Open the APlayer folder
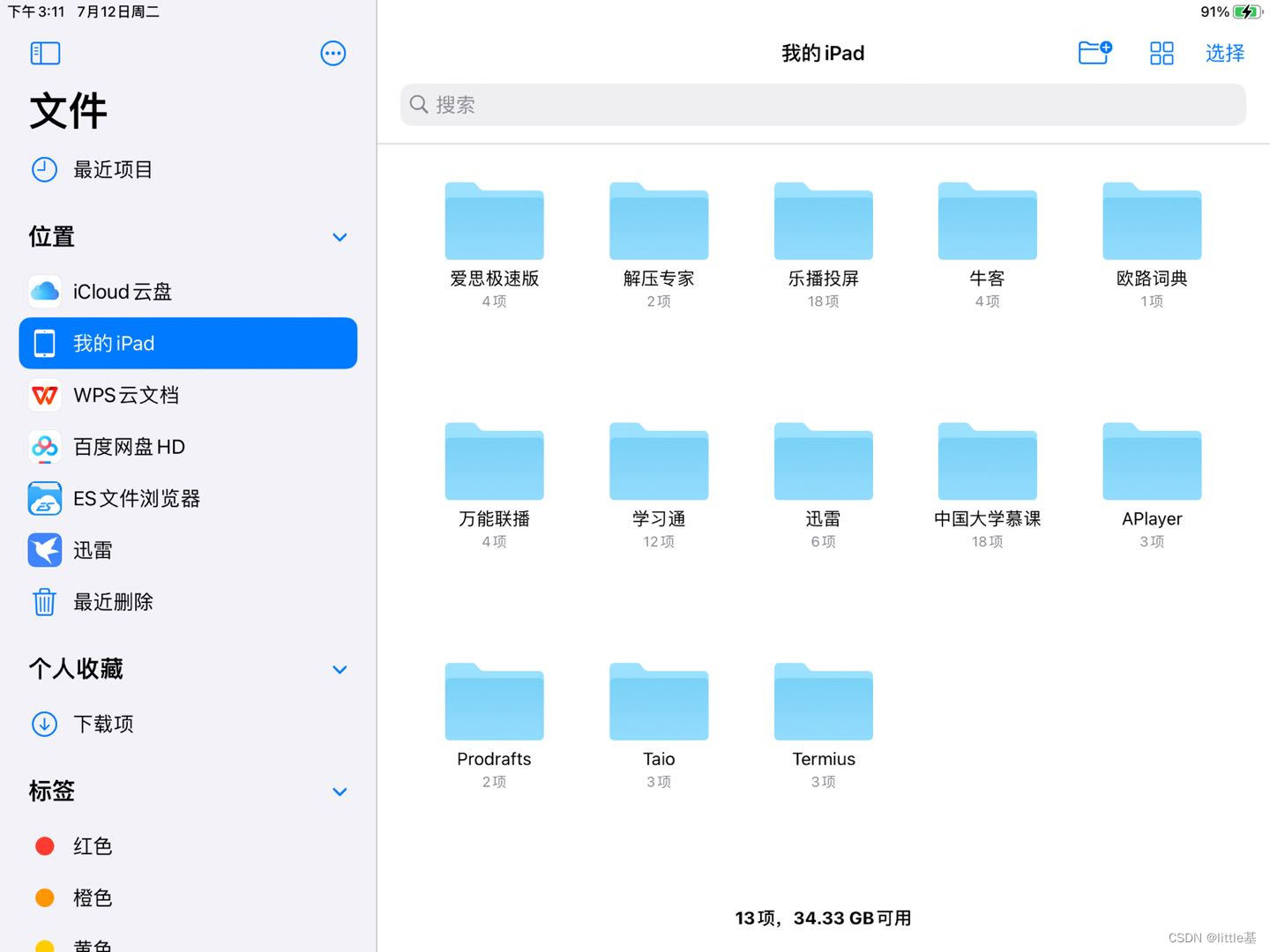 [x=1152, y=462]
